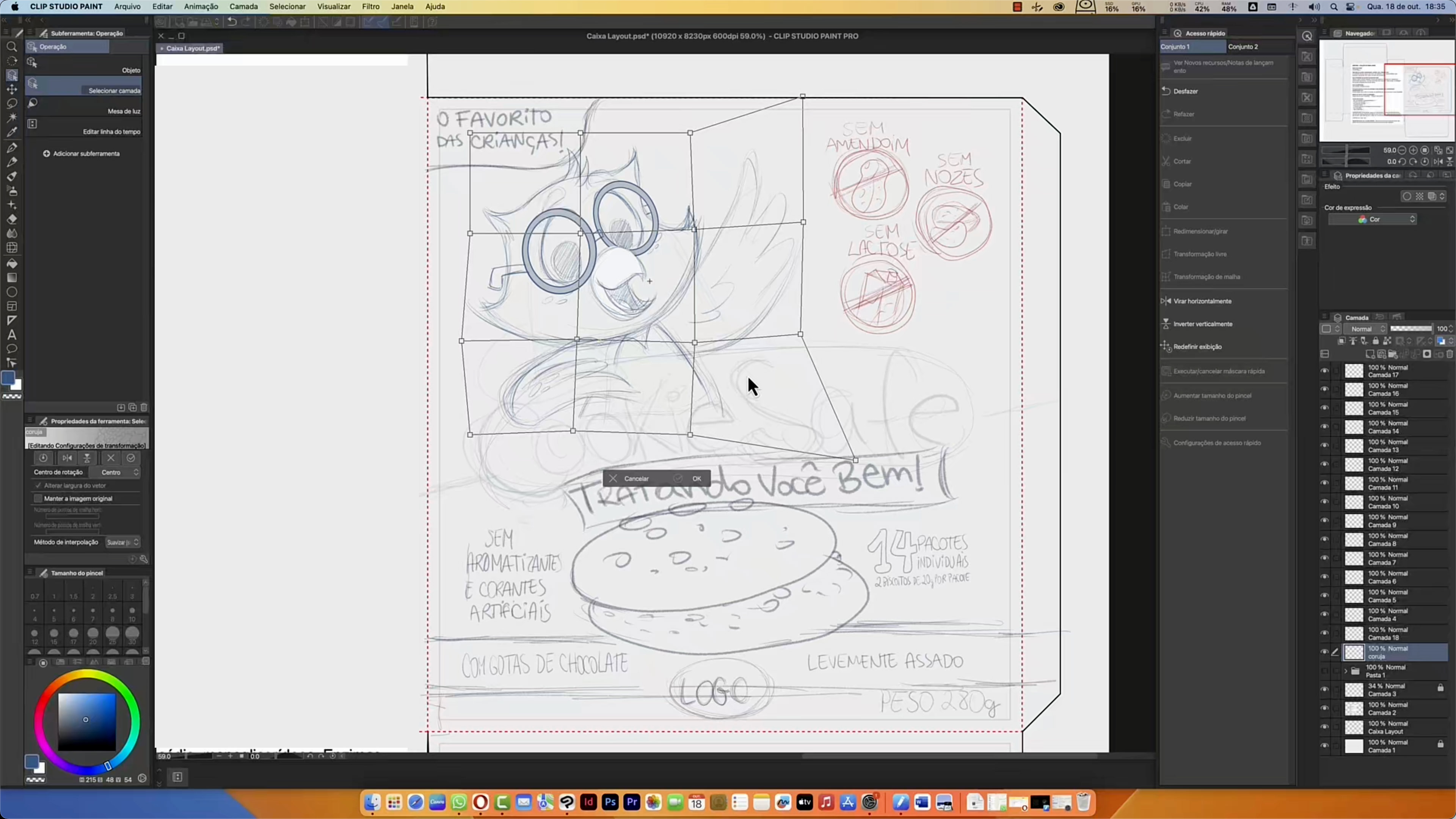Viewport: 1456px width, 819px height.
Task: Select the Auto select wand tool
Action: click(11, 118)
